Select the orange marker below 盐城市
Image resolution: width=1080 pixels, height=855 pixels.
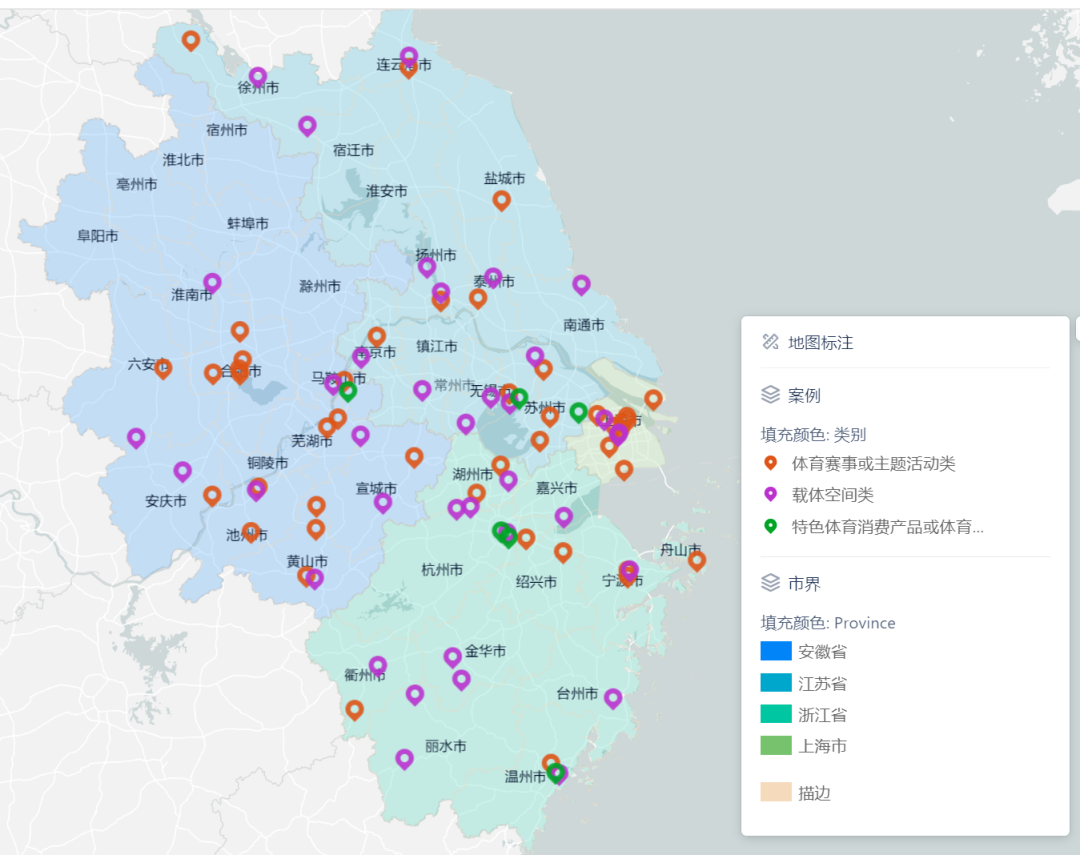tap(502, 200)
